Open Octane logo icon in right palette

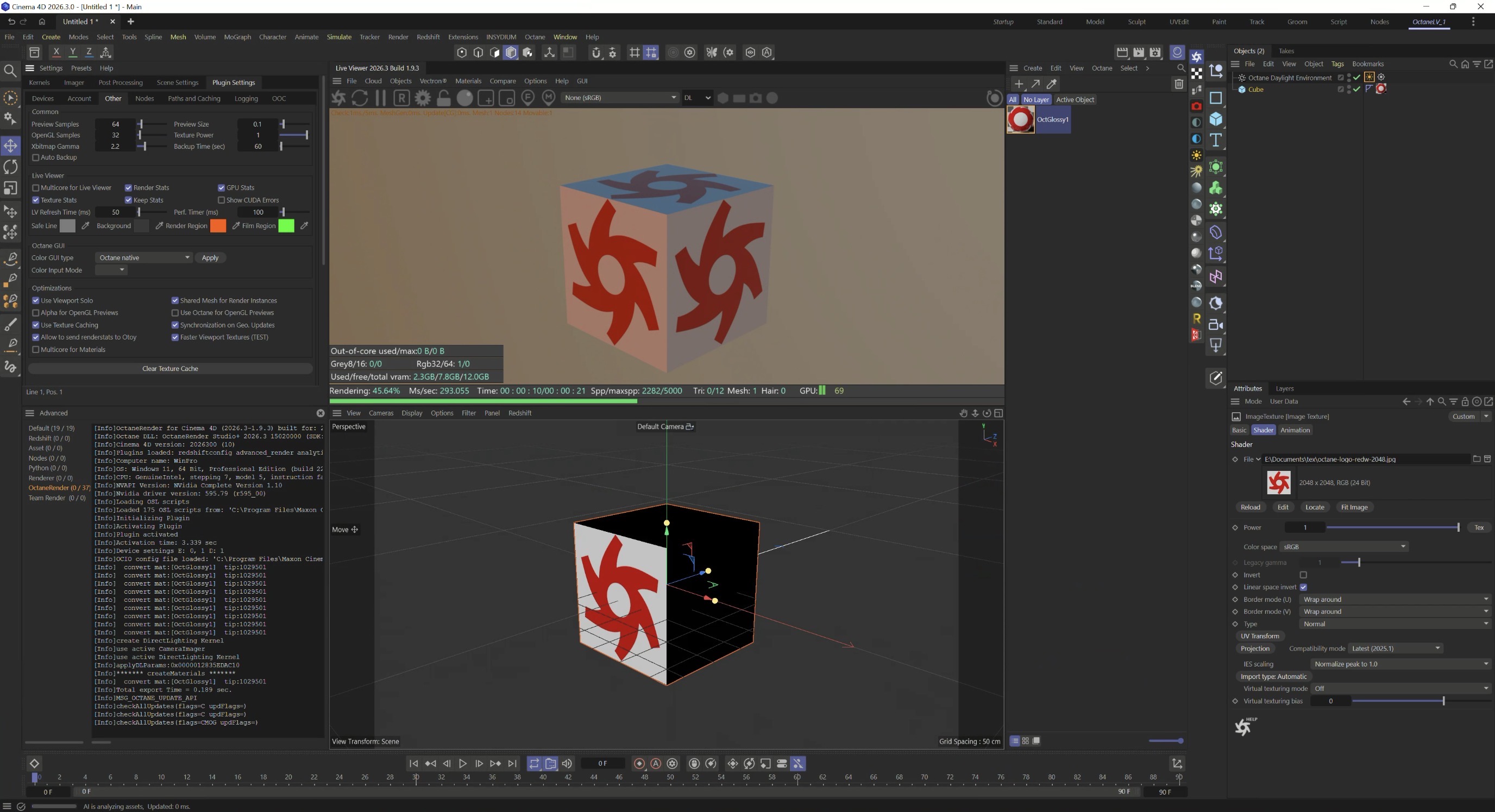(x=1197, y=56)
